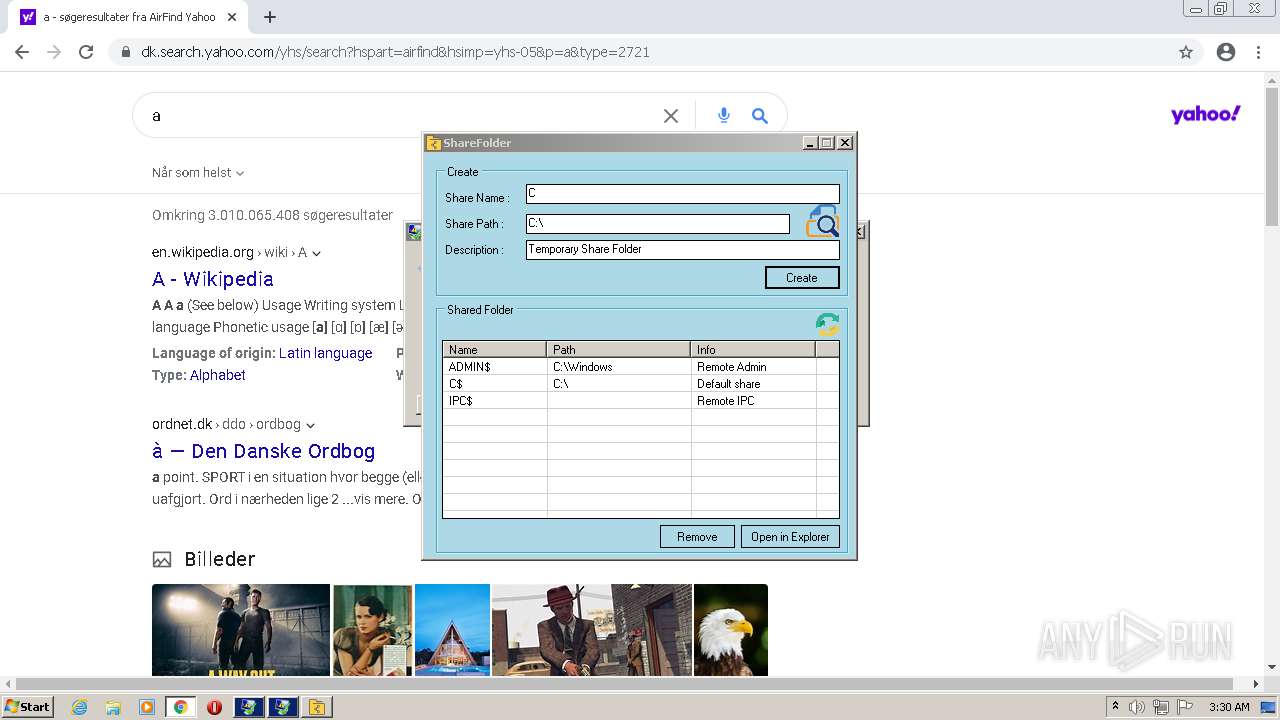The width and height of the screenshot is (1280, 720).
Task: Click the Create button in ShareFolder
Action: [x=802, y=278]
